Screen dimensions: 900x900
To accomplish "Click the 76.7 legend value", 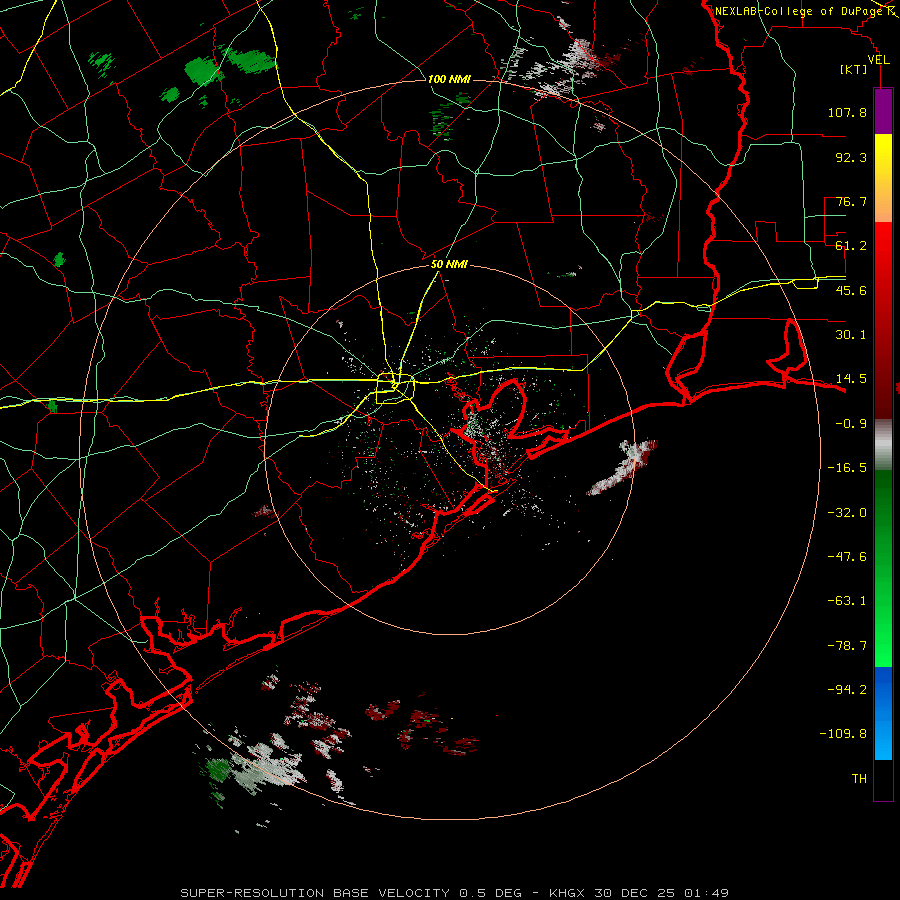I will point(851,201).
